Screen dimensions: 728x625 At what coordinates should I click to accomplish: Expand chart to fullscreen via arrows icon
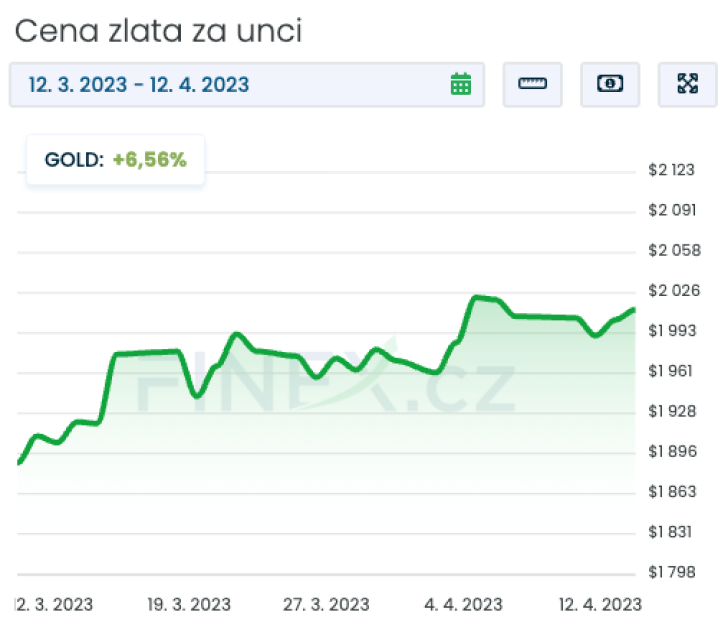pos(688,85)
